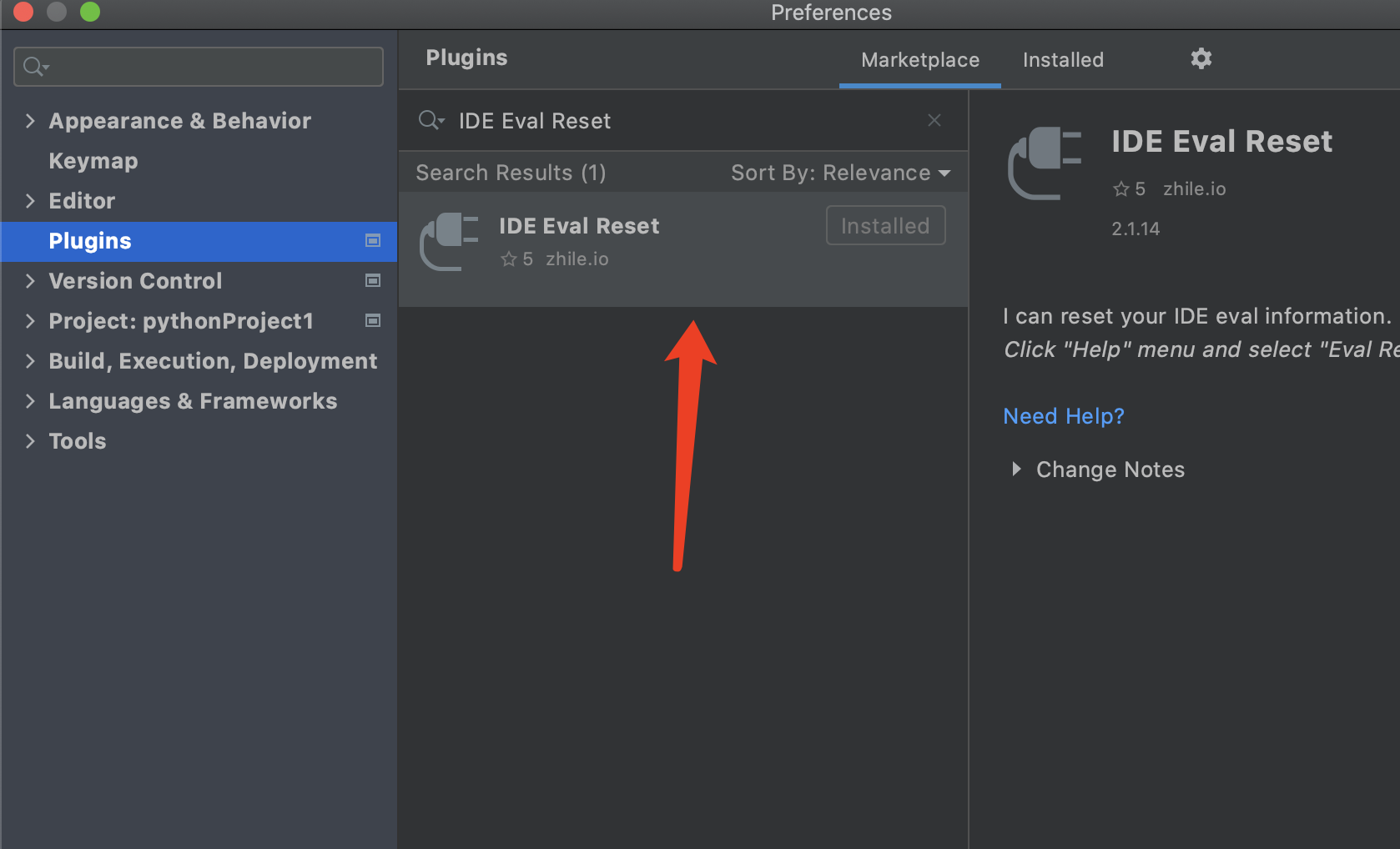Screen dimensions: 1400x849
Task: Click the version number 2.1.14
Action: click(x=1136, y=229)
